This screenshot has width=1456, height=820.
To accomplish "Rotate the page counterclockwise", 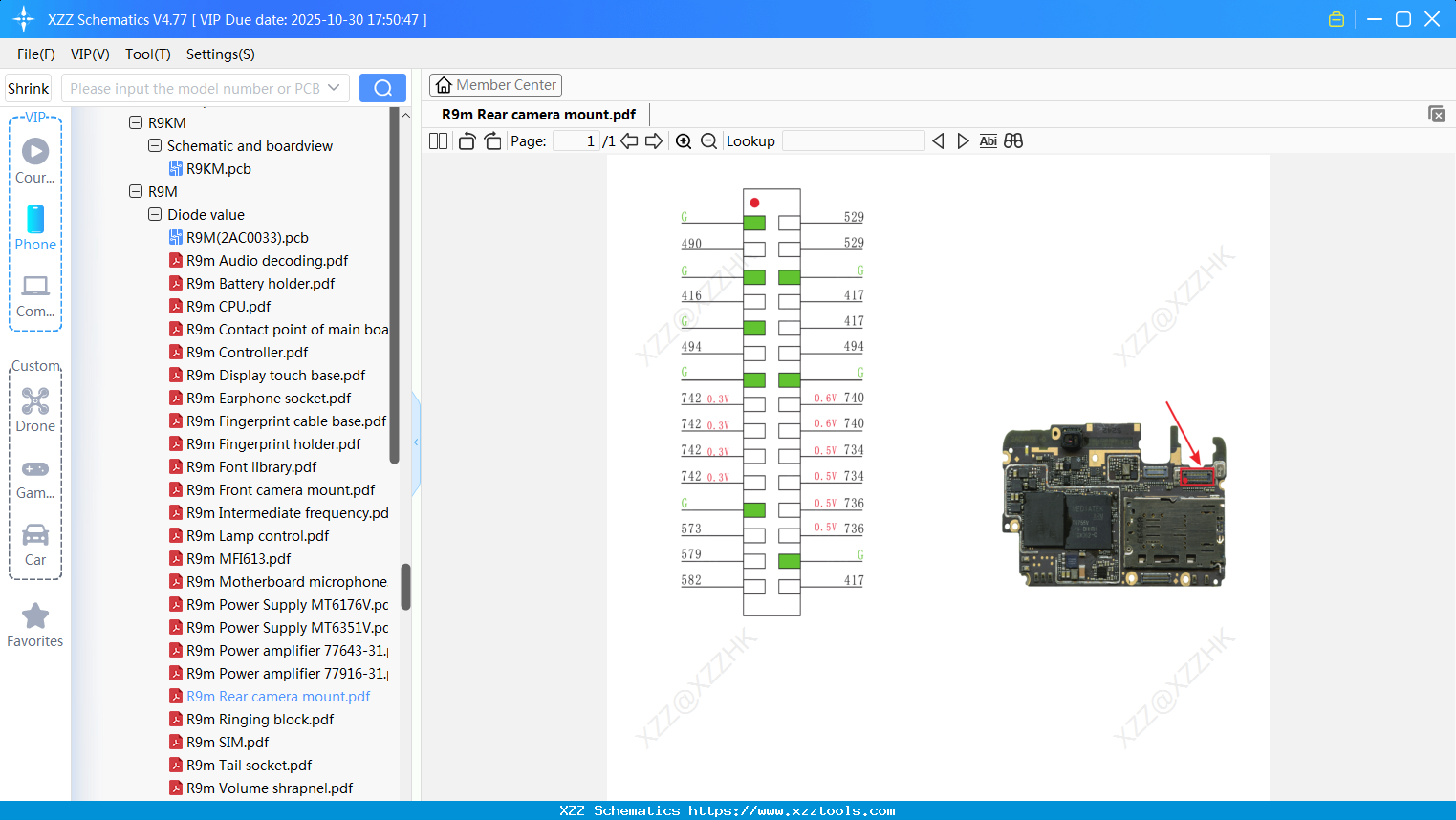I will click(467, 141).
